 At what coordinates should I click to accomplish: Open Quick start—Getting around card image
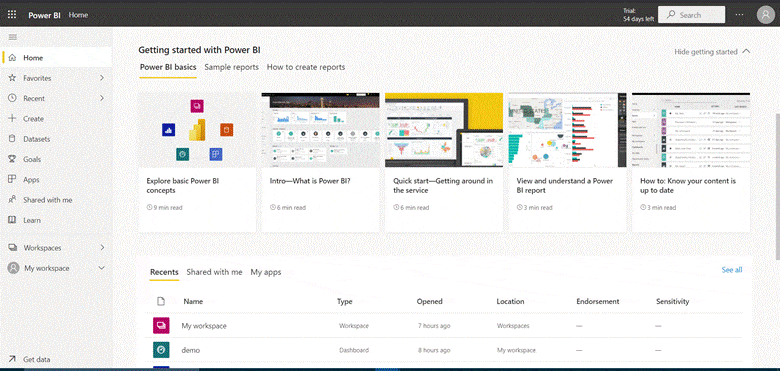click(444, 130)
